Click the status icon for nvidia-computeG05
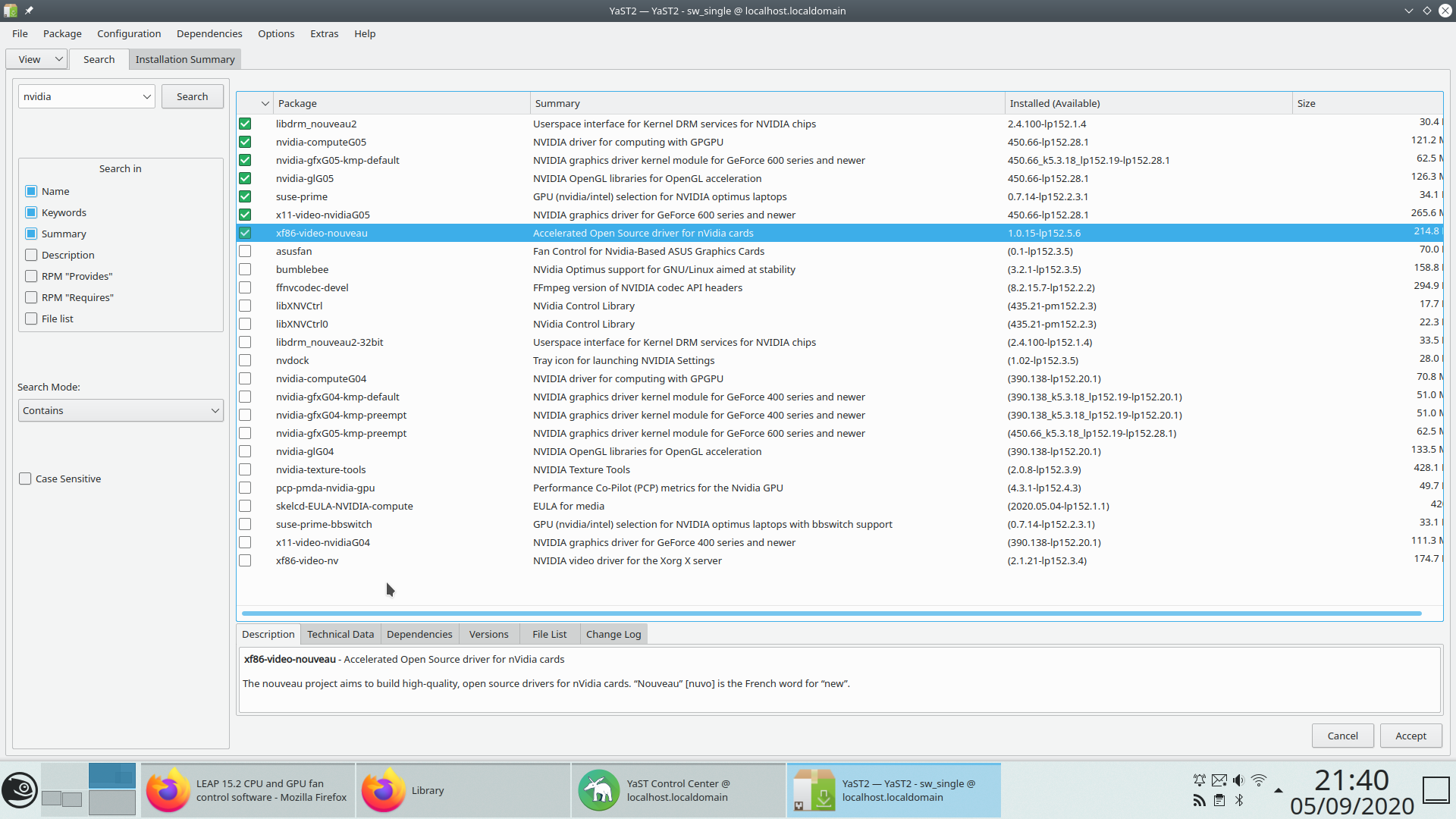The image size is (1456, 819). point(245,142)
